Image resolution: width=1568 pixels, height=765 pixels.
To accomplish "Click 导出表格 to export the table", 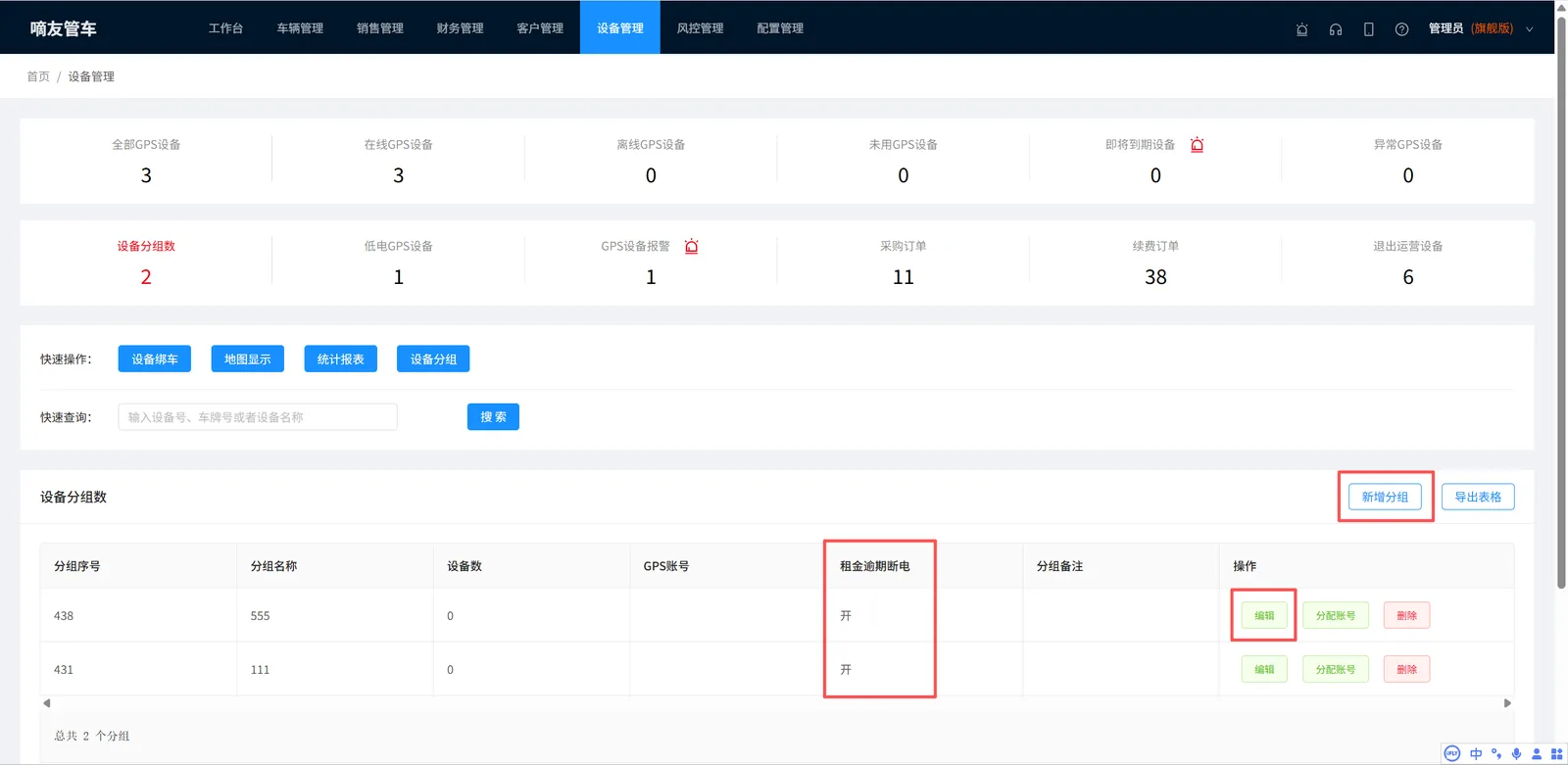I will coord(1478,497).
